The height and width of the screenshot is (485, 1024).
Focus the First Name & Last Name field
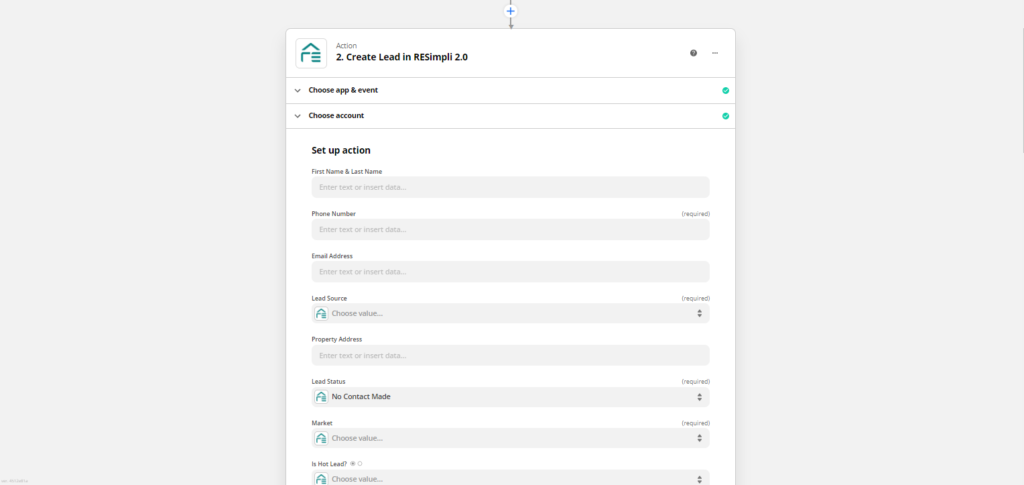pos(511,187)
